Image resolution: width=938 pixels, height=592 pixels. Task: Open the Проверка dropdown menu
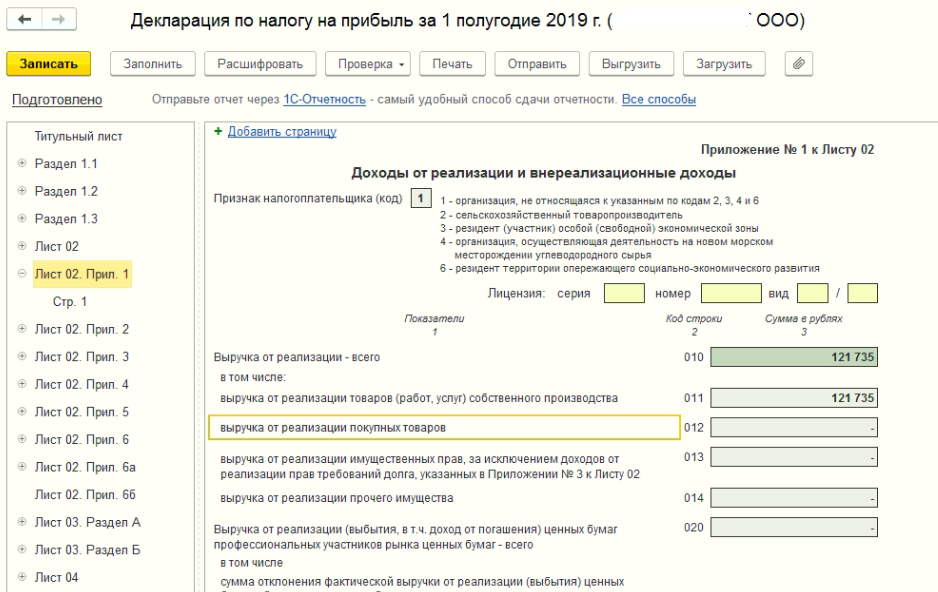click(x=367, y=64)
